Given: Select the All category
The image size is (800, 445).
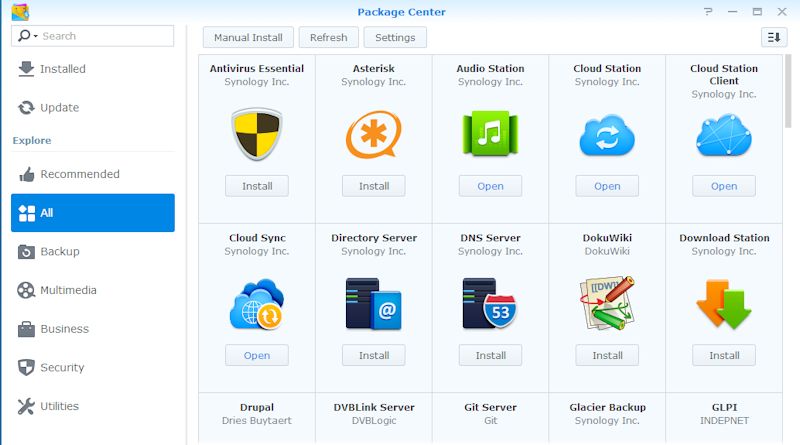Looking at the screenshot, I should click(93, 213).
